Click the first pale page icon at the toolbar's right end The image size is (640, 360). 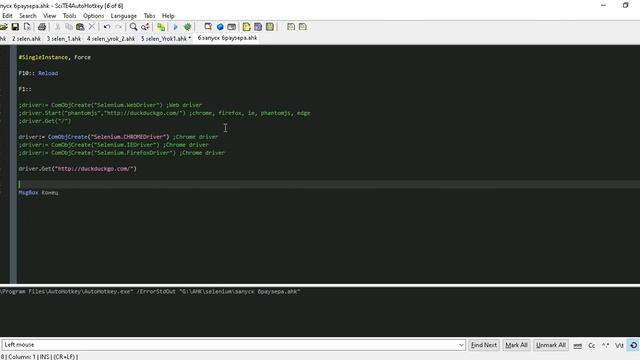click(x=291, y=27)
